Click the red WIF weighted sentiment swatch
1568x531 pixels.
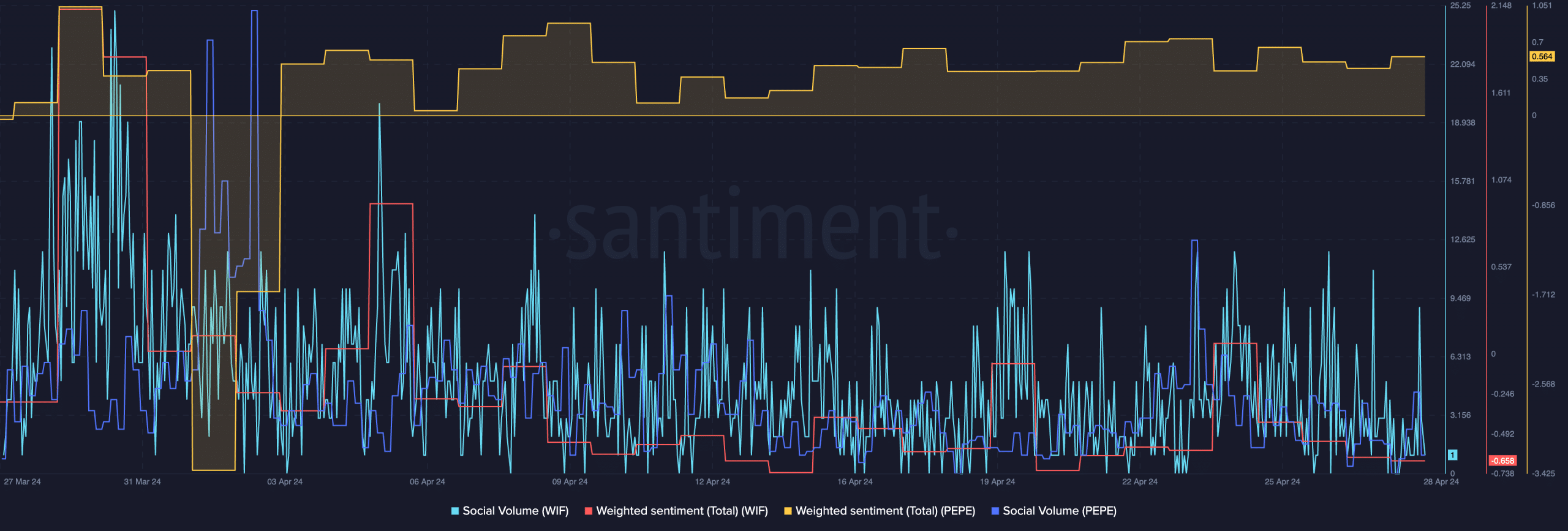click(x=589, y=511)
